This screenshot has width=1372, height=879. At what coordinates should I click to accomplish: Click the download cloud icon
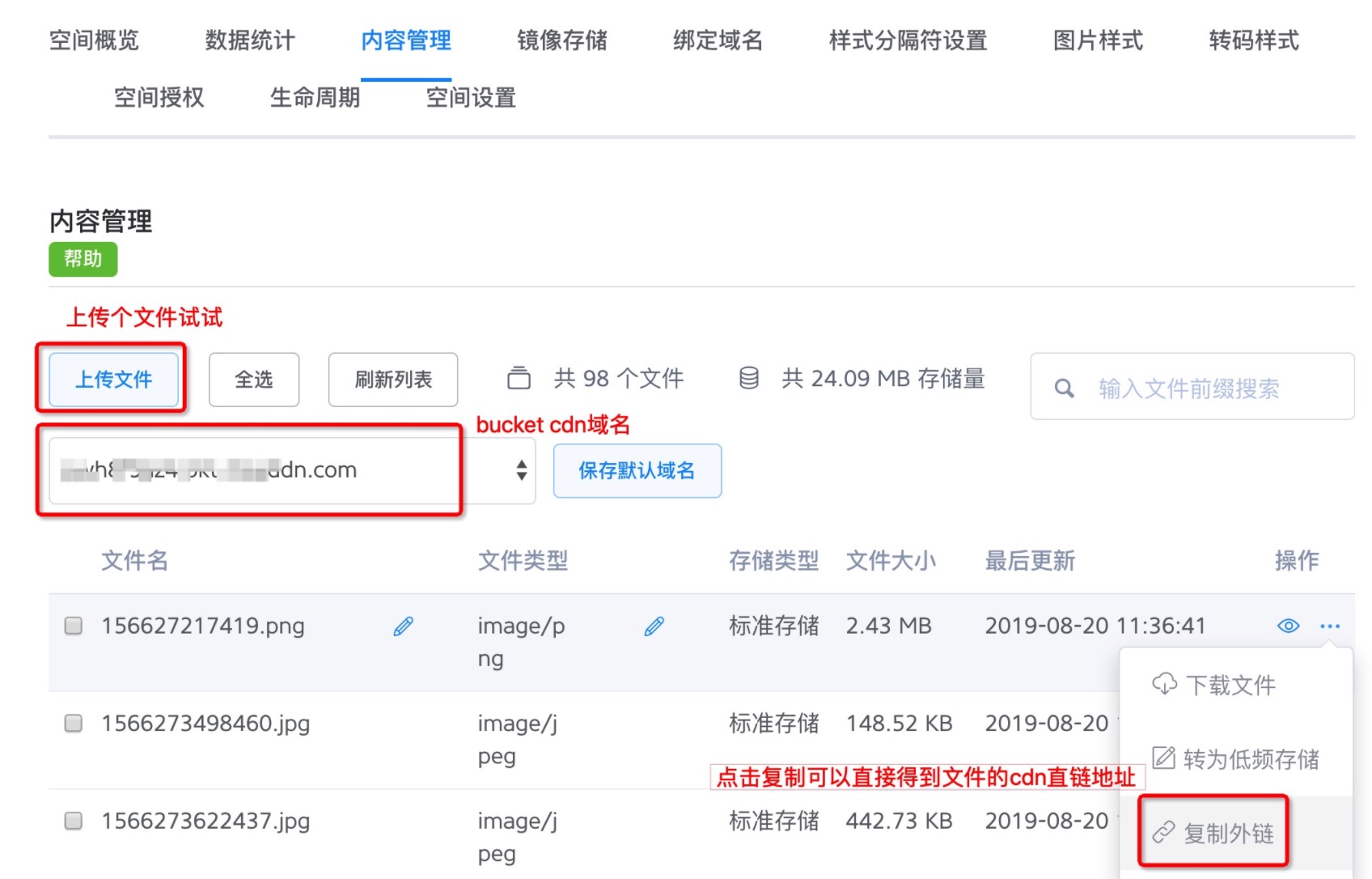coord(1164,684)
